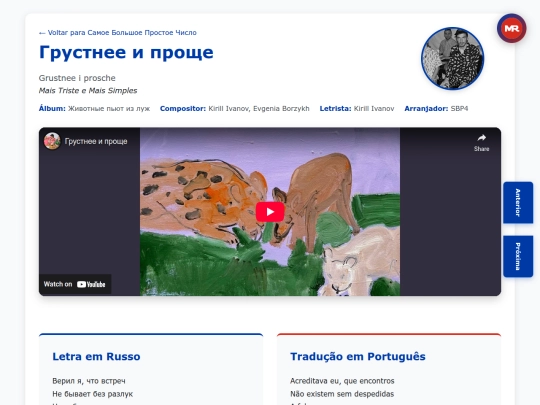Open the round artist photo
The image size is (540, 405).
453,59
